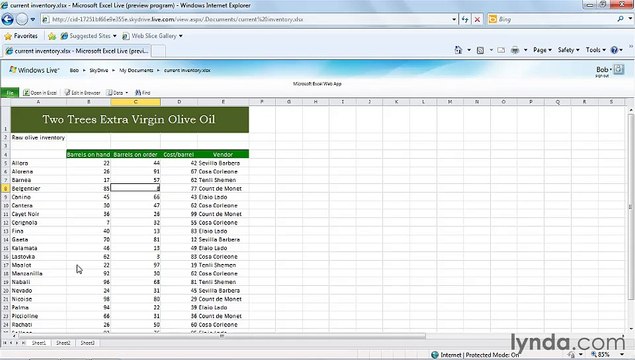The image size is (635, 360).
Task: Open the Favorites star button
Action: coord(21,36)
